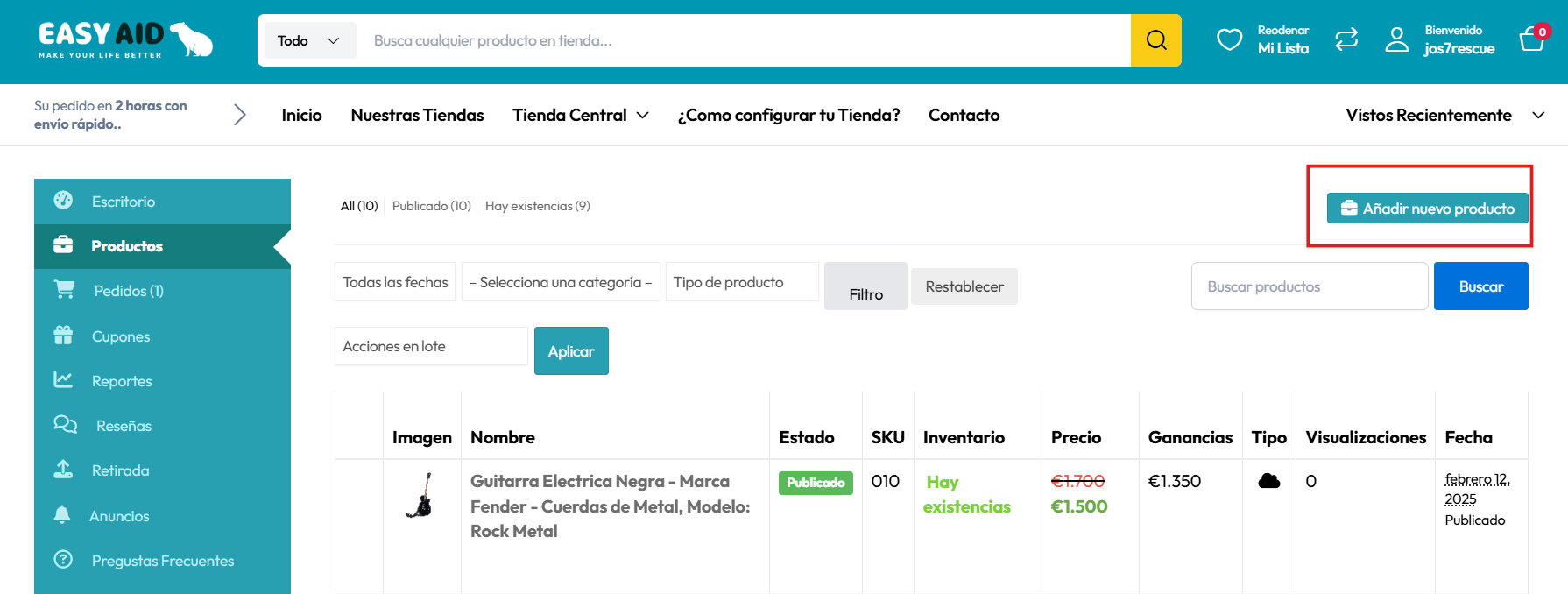Screen dimensions: 1568x594
Task: Open the Selecciona una categoría dropdown
Action: click(x=561, y=282)
